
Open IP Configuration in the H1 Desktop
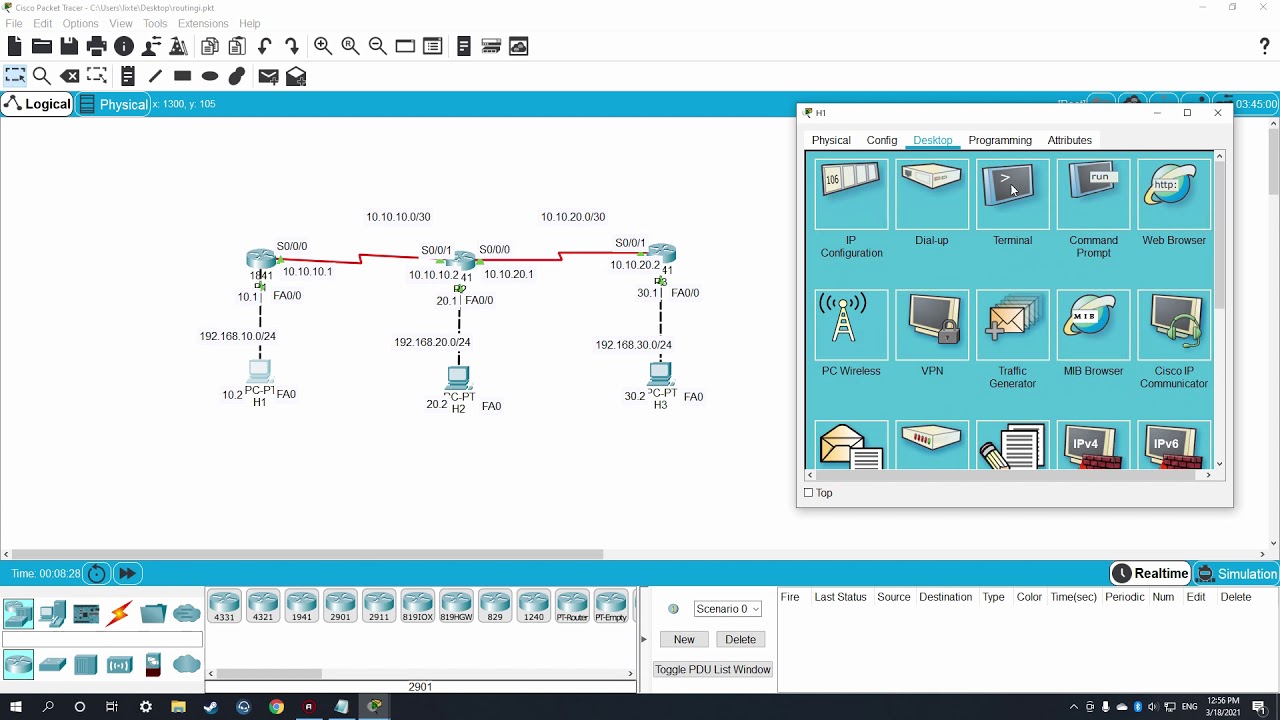tap(851, 210)
